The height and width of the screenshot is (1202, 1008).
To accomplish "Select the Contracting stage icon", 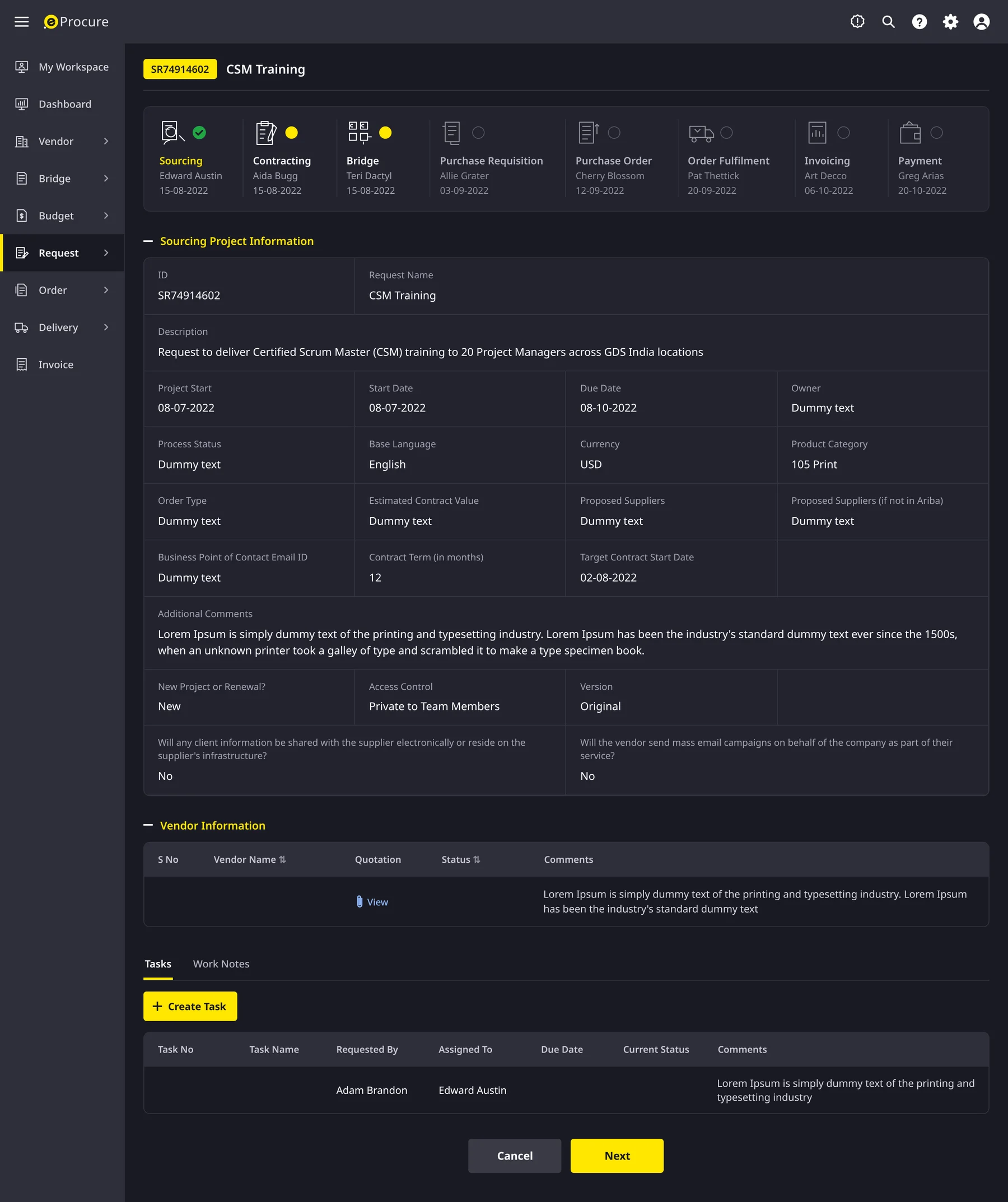I will tap(265, 132).
